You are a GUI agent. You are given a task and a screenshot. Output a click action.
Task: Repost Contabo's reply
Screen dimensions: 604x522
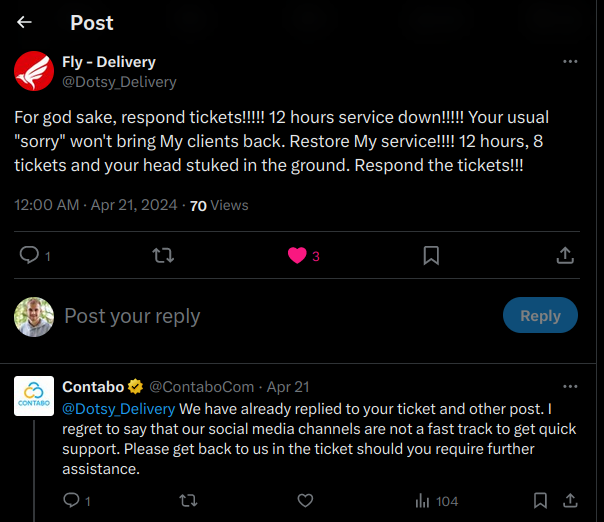(x=188, y=500)
